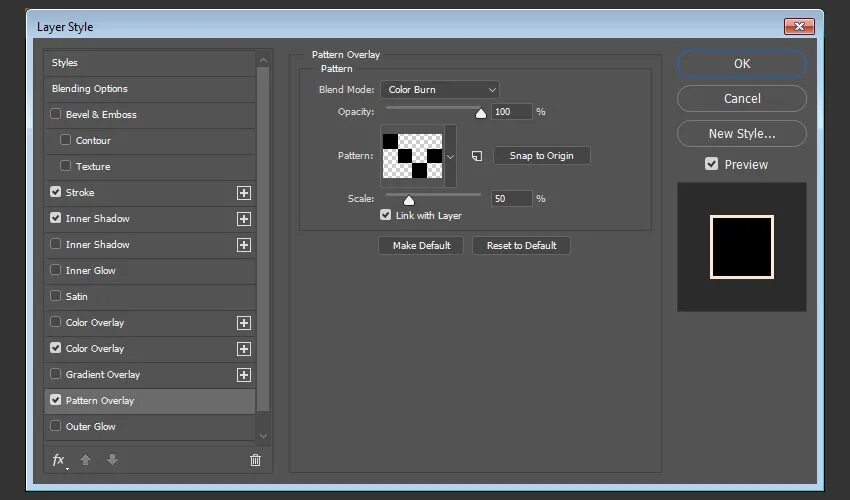
Task: Click the effects list vertical scrollbar
Action: click(263, 239)
